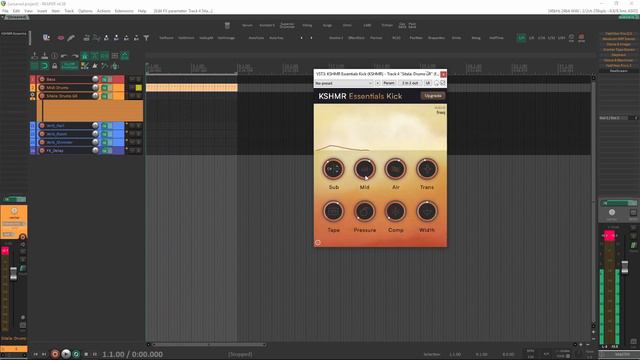The width and height of the screenshot is (640, 360).
Task: Click the grid lines icon in toolbar
Action: [x=115, y=56]
